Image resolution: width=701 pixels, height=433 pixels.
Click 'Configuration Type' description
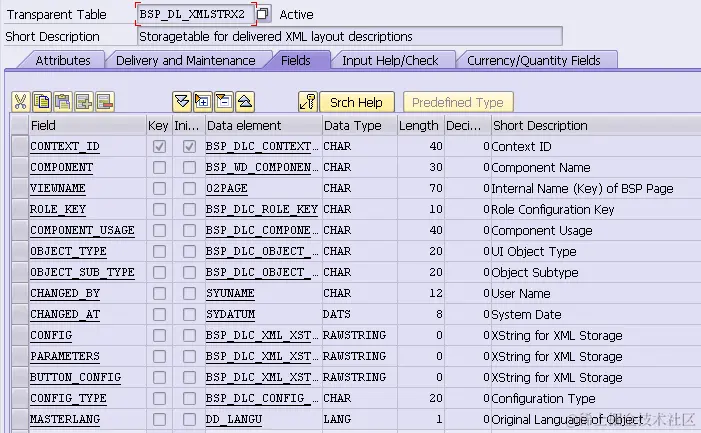click(x=543, y=399)
